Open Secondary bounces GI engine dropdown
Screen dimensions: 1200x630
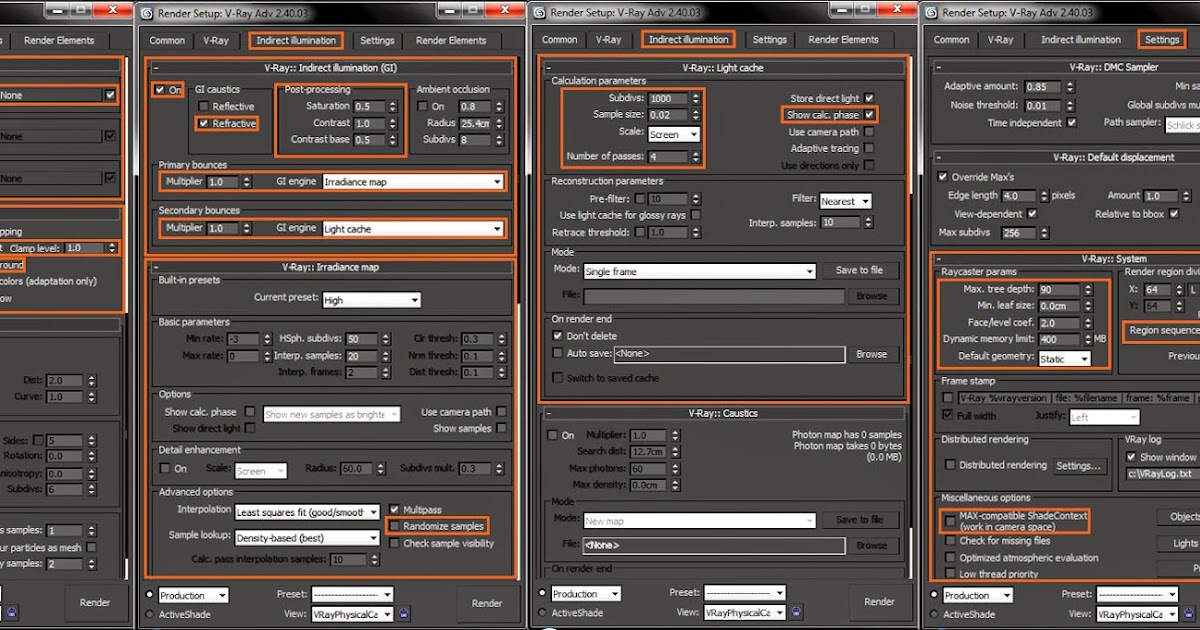coord(412,229)
